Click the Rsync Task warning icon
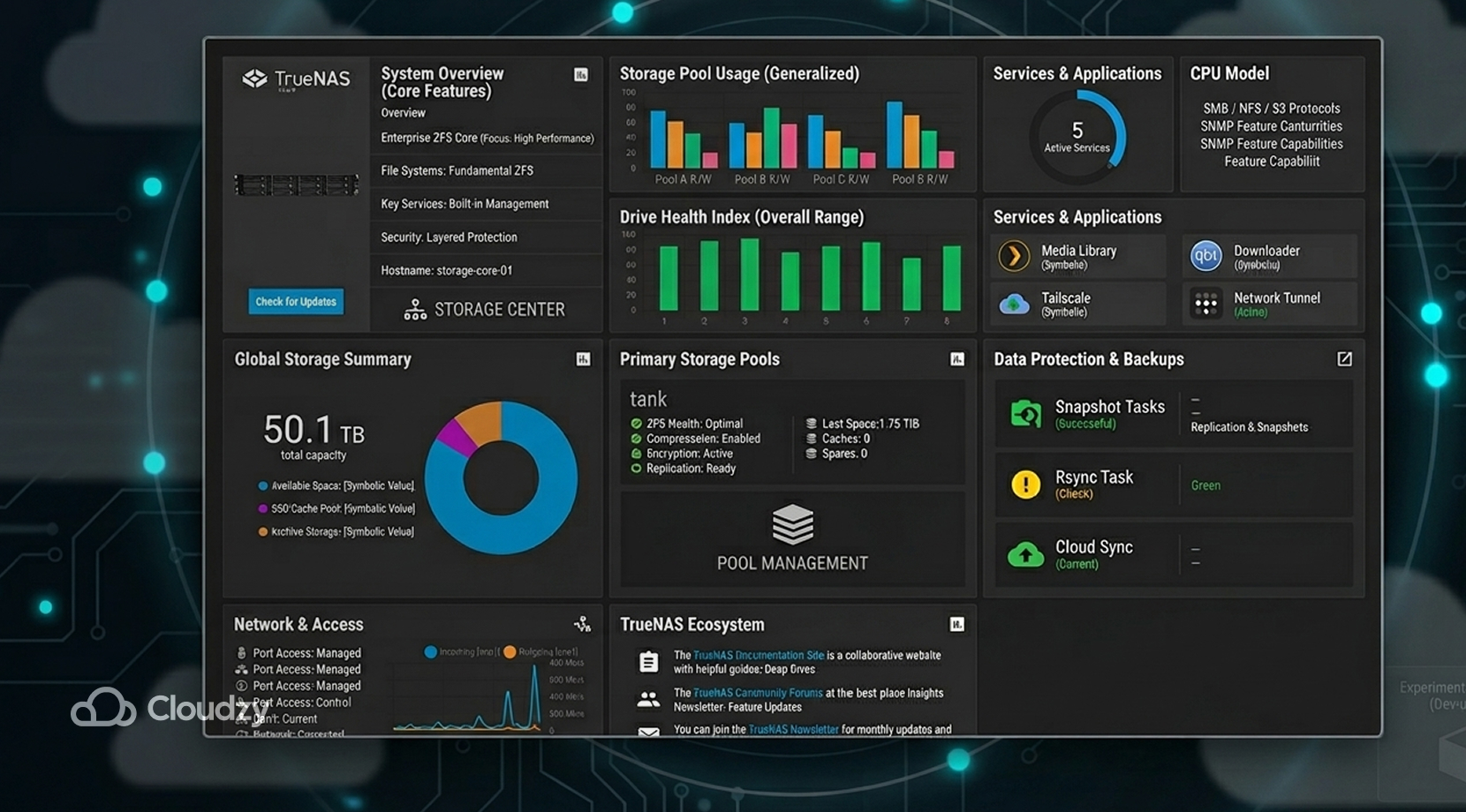 [1025, 484]
